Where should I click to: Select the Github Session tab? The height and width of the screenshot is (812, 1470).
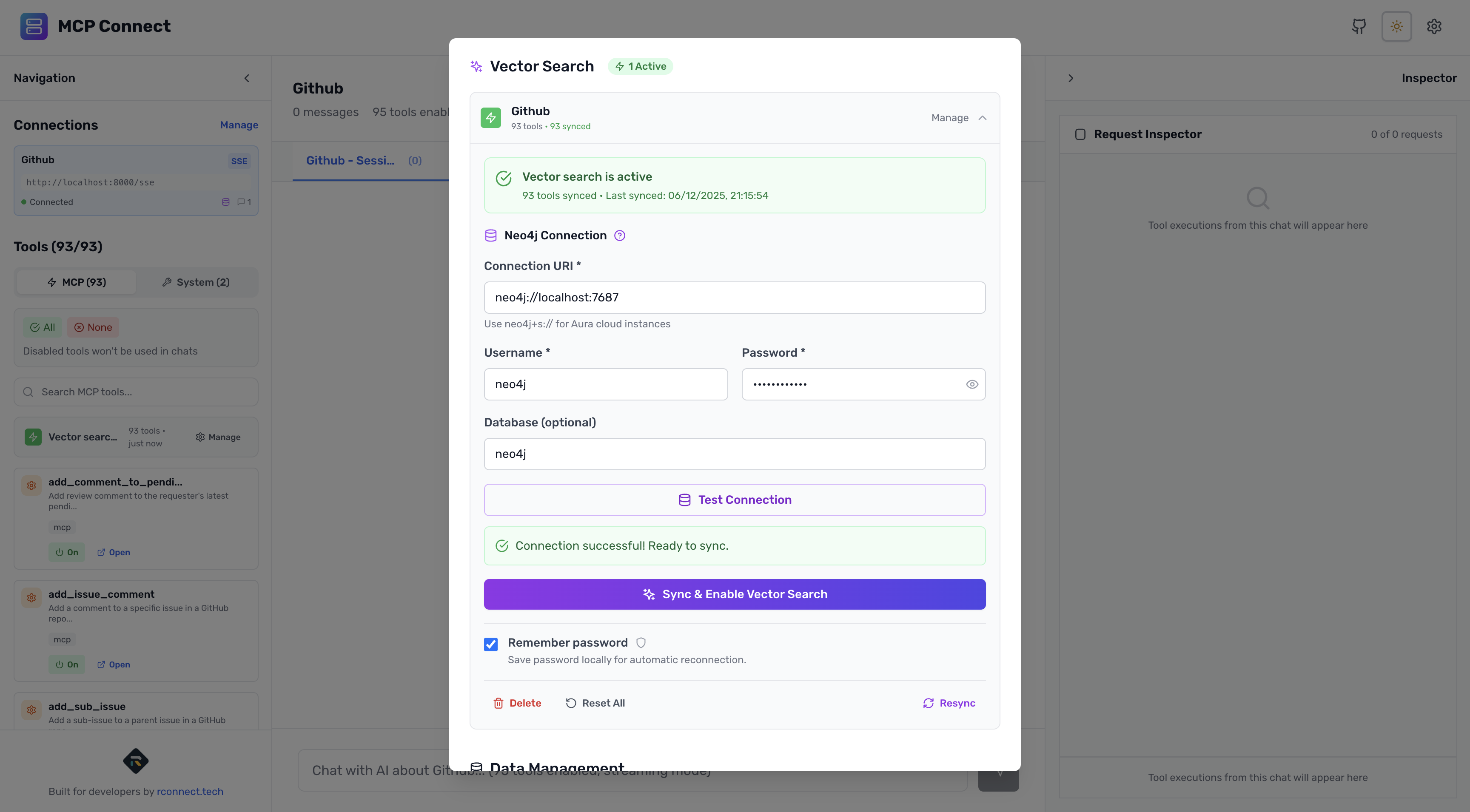pyautogui.click(x=350, y=160)
